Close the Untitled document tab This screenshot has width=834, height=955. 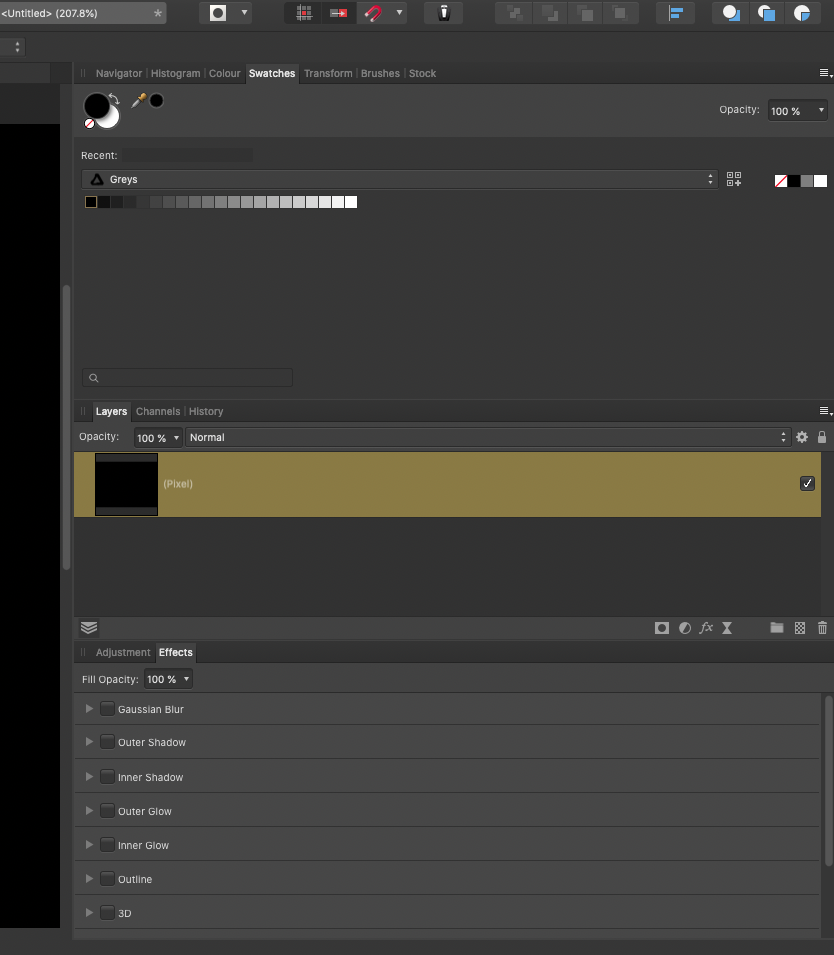(x=158, y=13)
